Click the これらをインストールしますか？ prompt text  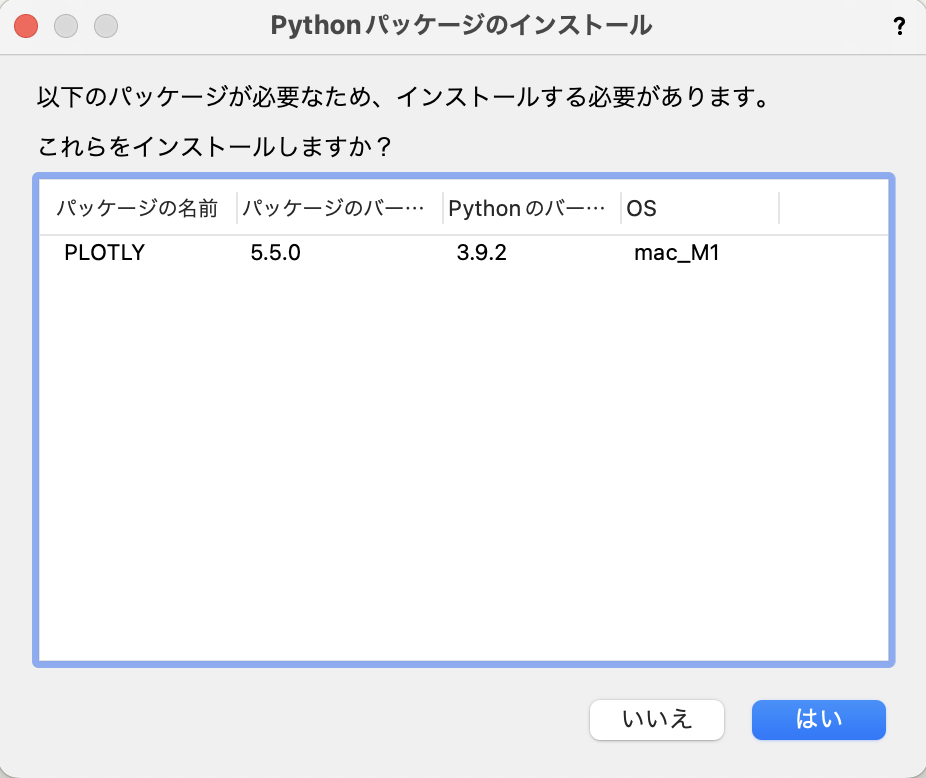coord(214,148)
